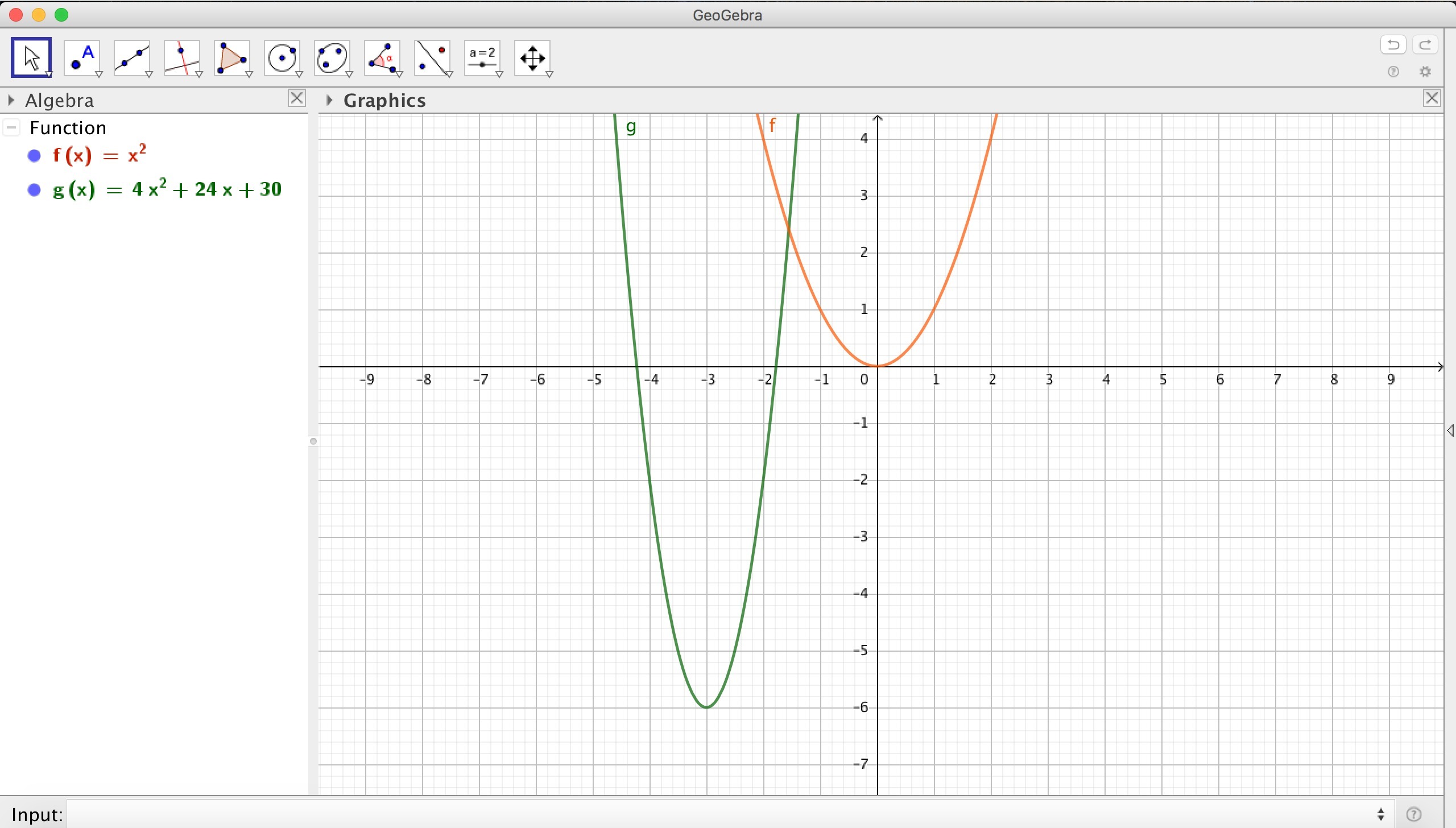This screenshot has width=1456, height=828.
Task: Pick the Polygon tool
Action: 232,57
